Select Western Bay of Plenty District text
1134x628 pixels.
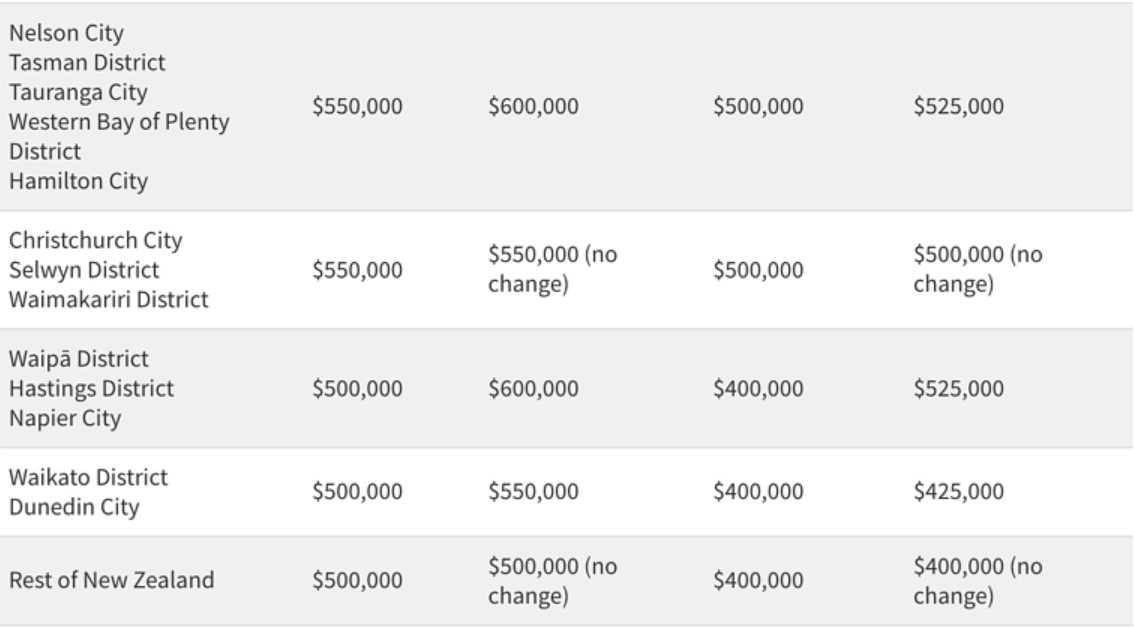click(119, 136)
